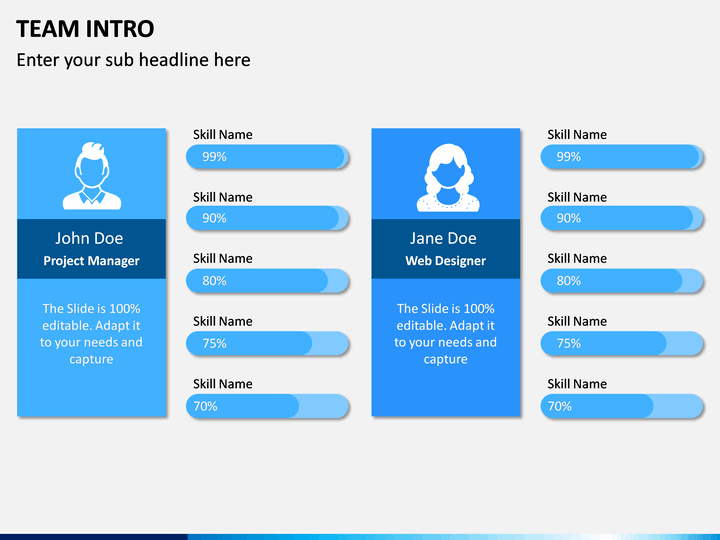
Task: Select Skill Name label above Jane's 70% bar
Action: pyautogui.click(x=577, y=384)
